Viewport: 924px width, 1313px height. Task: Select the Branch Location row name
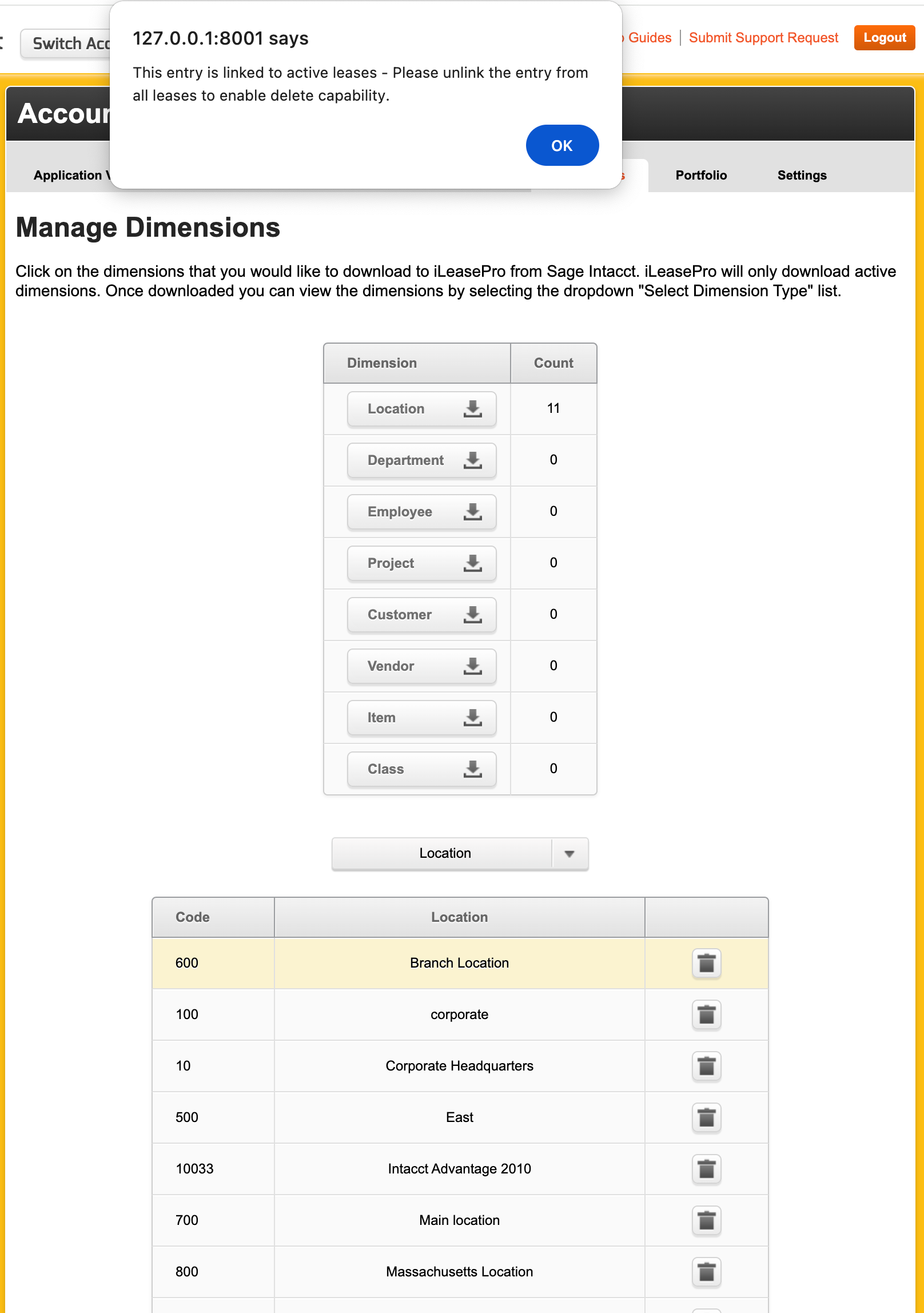(459, 963)
